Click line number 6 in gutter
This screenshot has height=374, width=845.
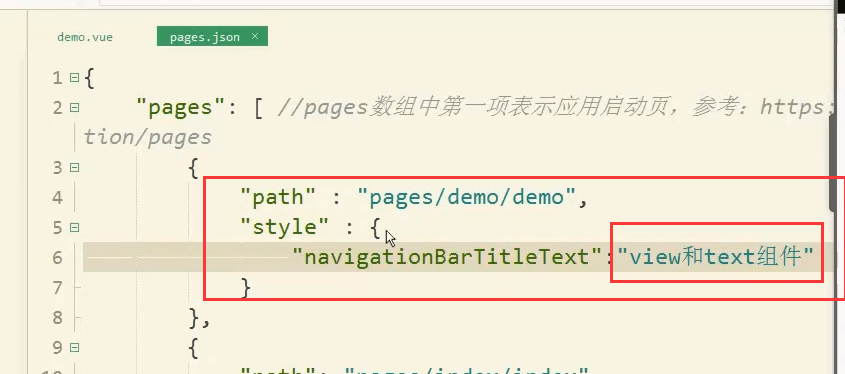point(58,258)
